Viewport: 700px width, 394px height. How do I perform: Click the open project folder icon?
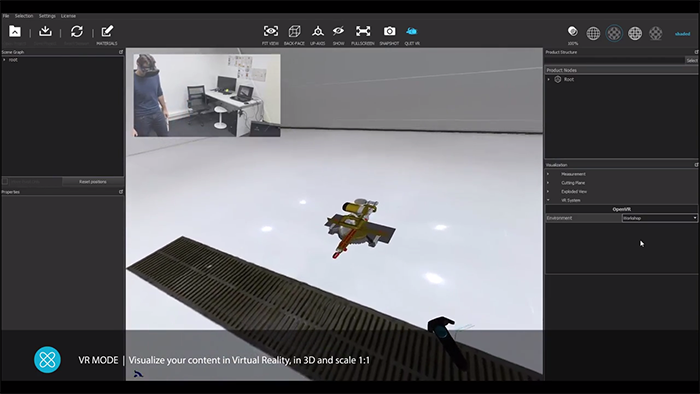pyautogui.click(x=15, y=31)
